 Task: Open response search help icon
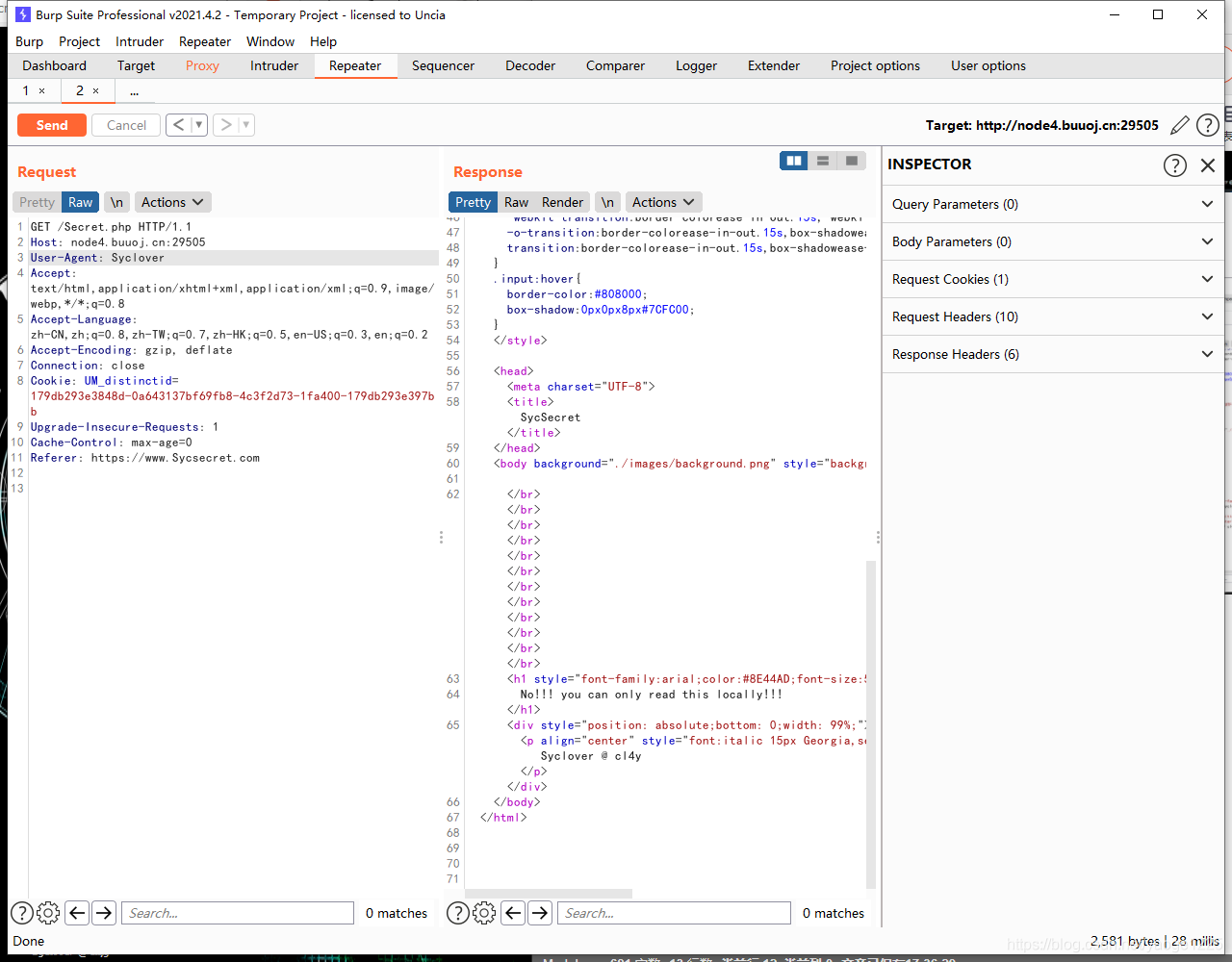click(x=458, y=913)
